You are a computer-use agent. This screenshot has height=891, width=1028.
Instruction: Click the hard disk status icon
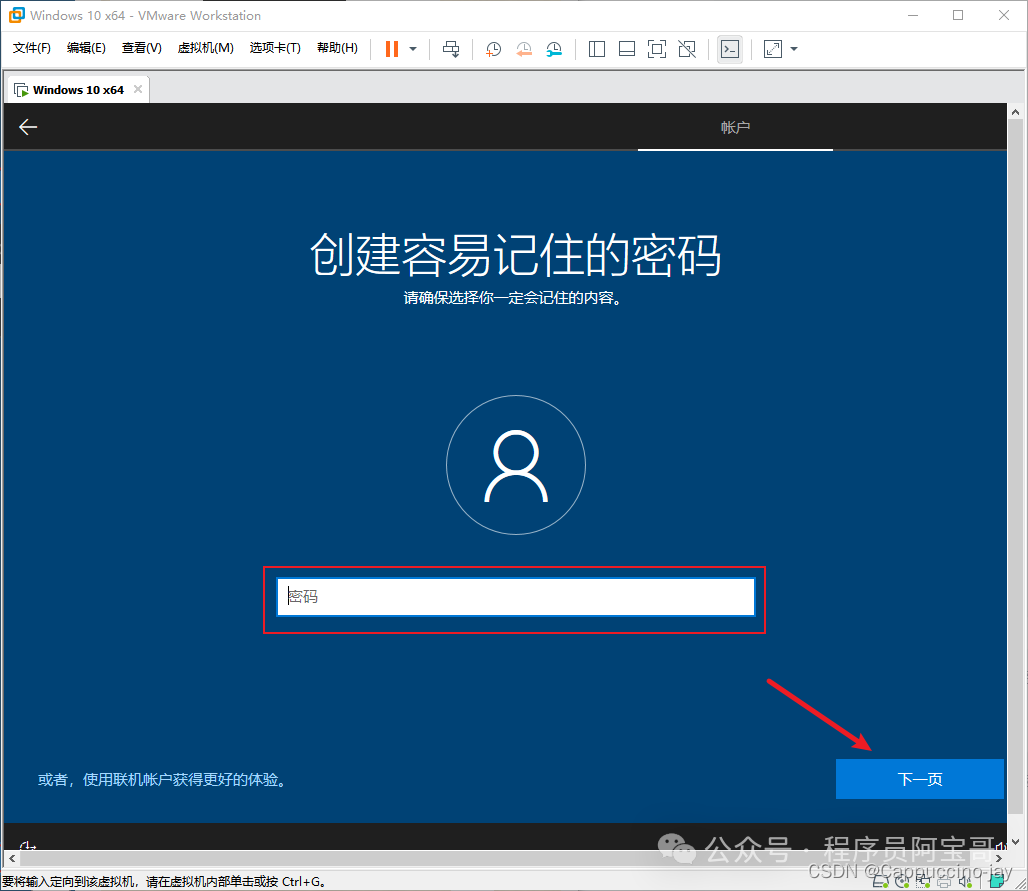pos(880,881)
